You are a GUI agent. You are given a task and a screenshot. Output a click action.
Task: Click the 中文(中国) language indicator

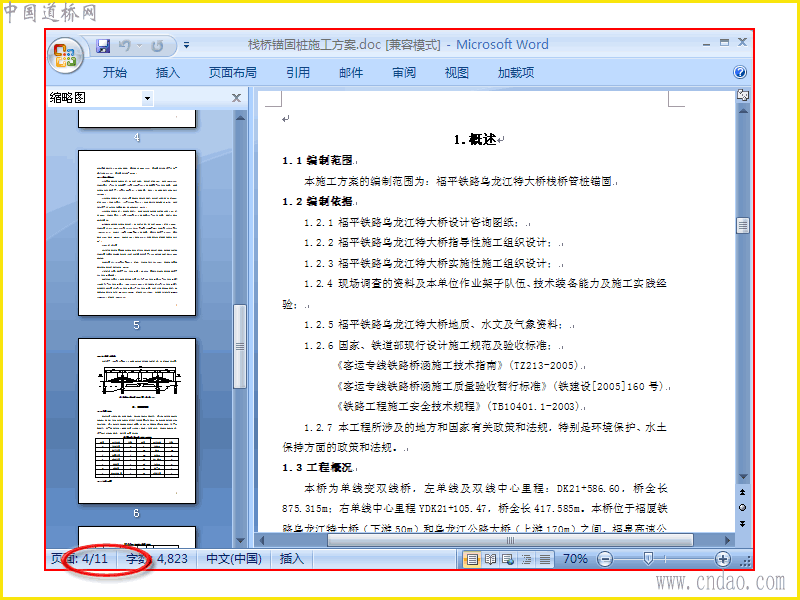[234, 559]
